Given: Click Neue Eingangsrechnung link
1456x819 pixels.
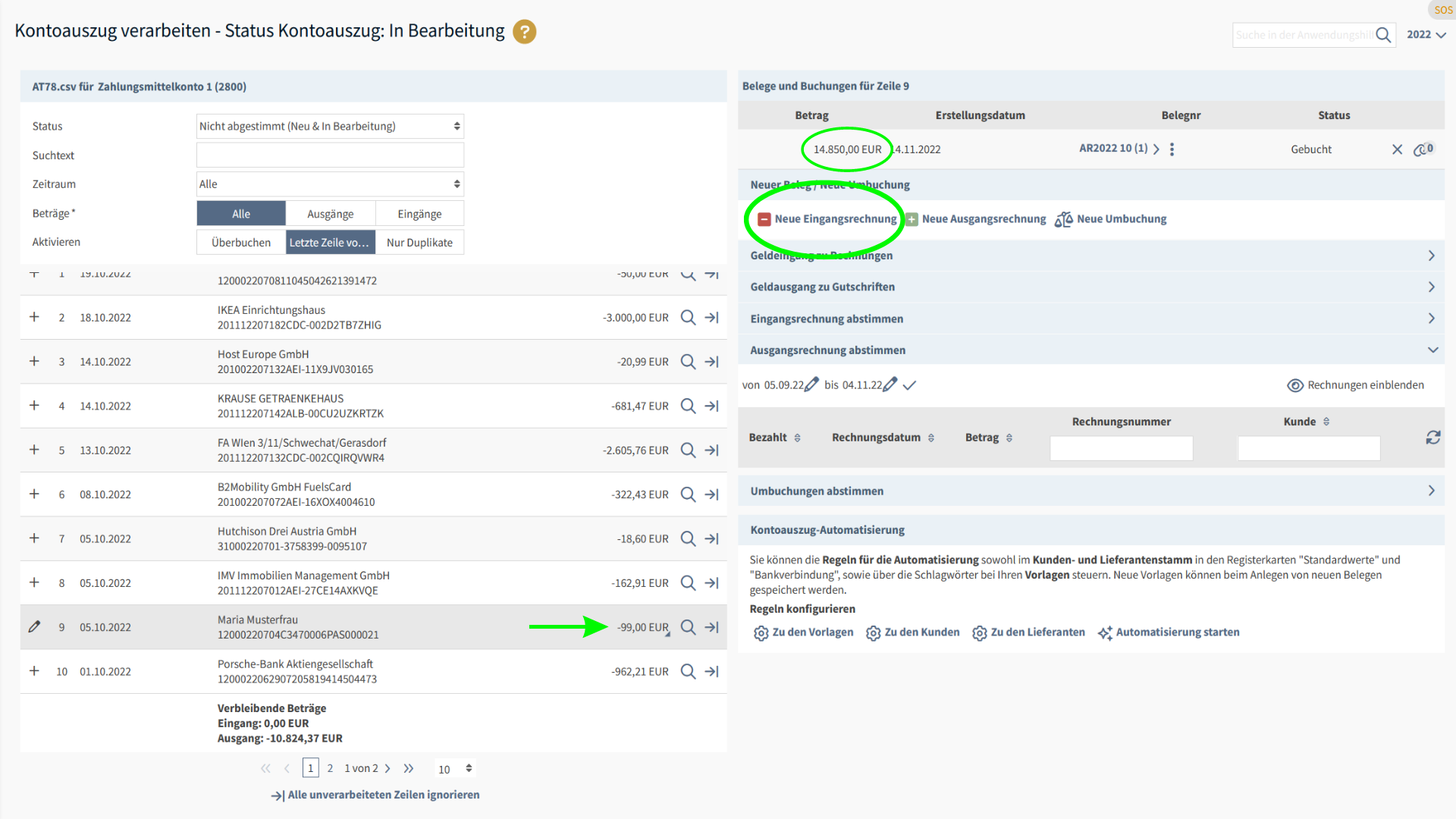Looking at the screenshot, I should pyautogui.click(x=835, y=219).
